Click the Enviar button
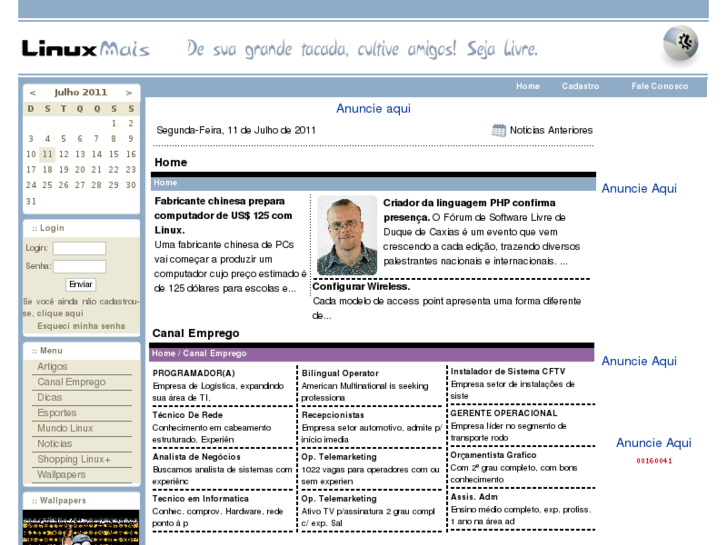The image size is (727, 545). (81, 284)
